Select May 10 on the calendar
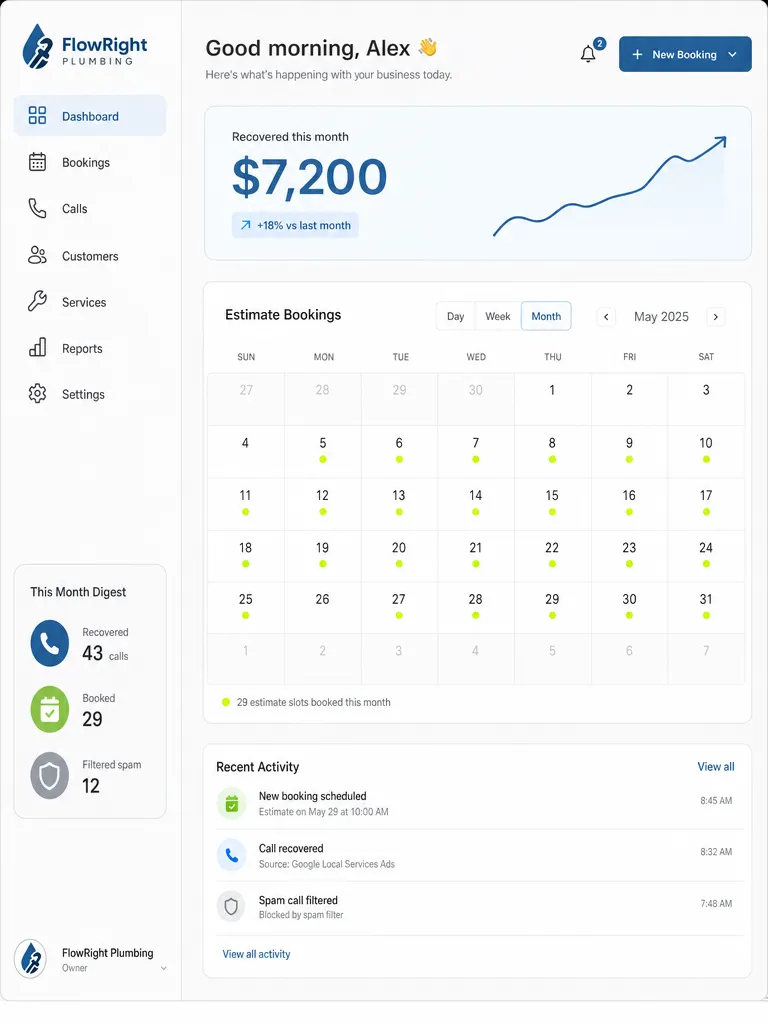Screen dimensions: 768x1024 click(706, 451)
